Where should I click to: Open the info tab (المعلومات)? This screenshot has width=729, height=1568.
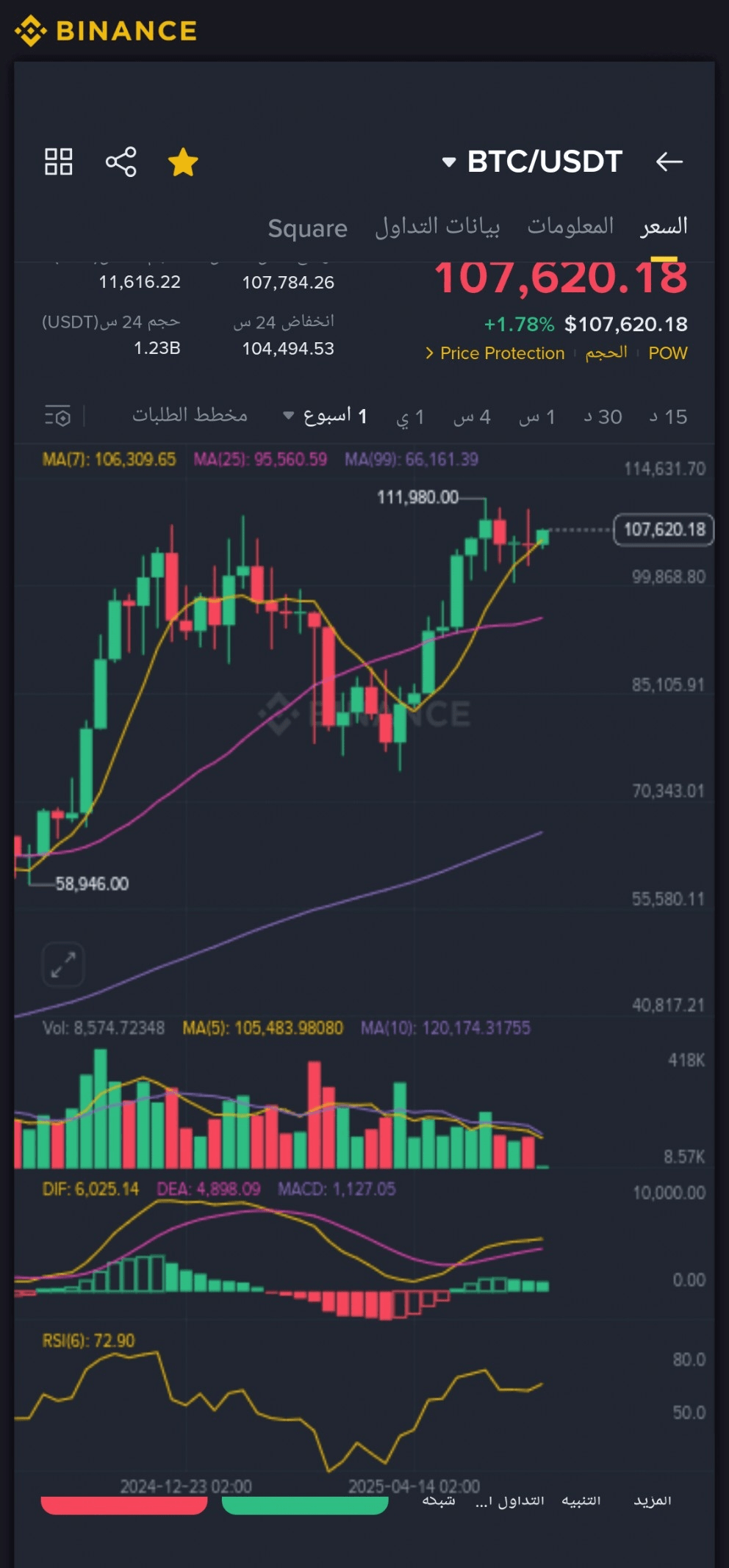point(570,227)
